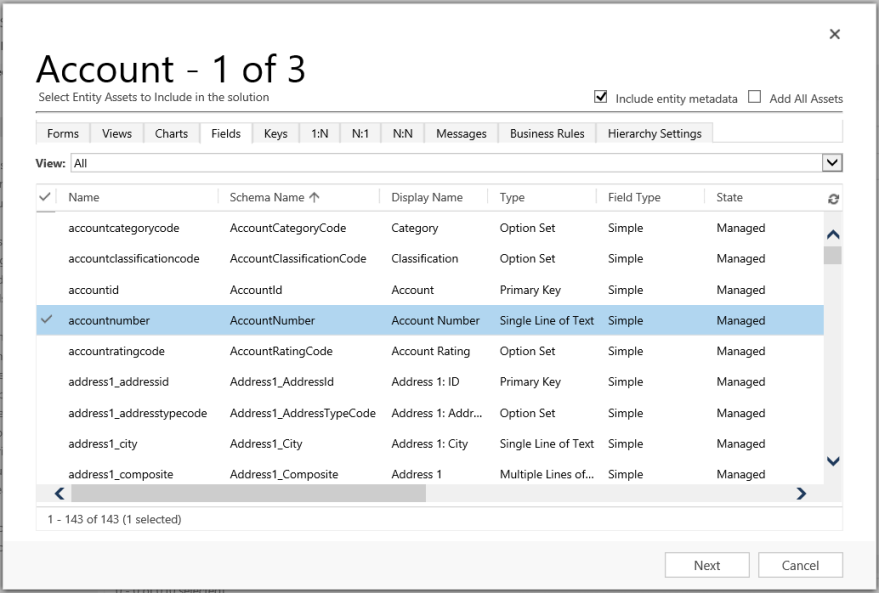Click the select-all checkmark in the header
879x593 pixels.
tap(44, 197)
